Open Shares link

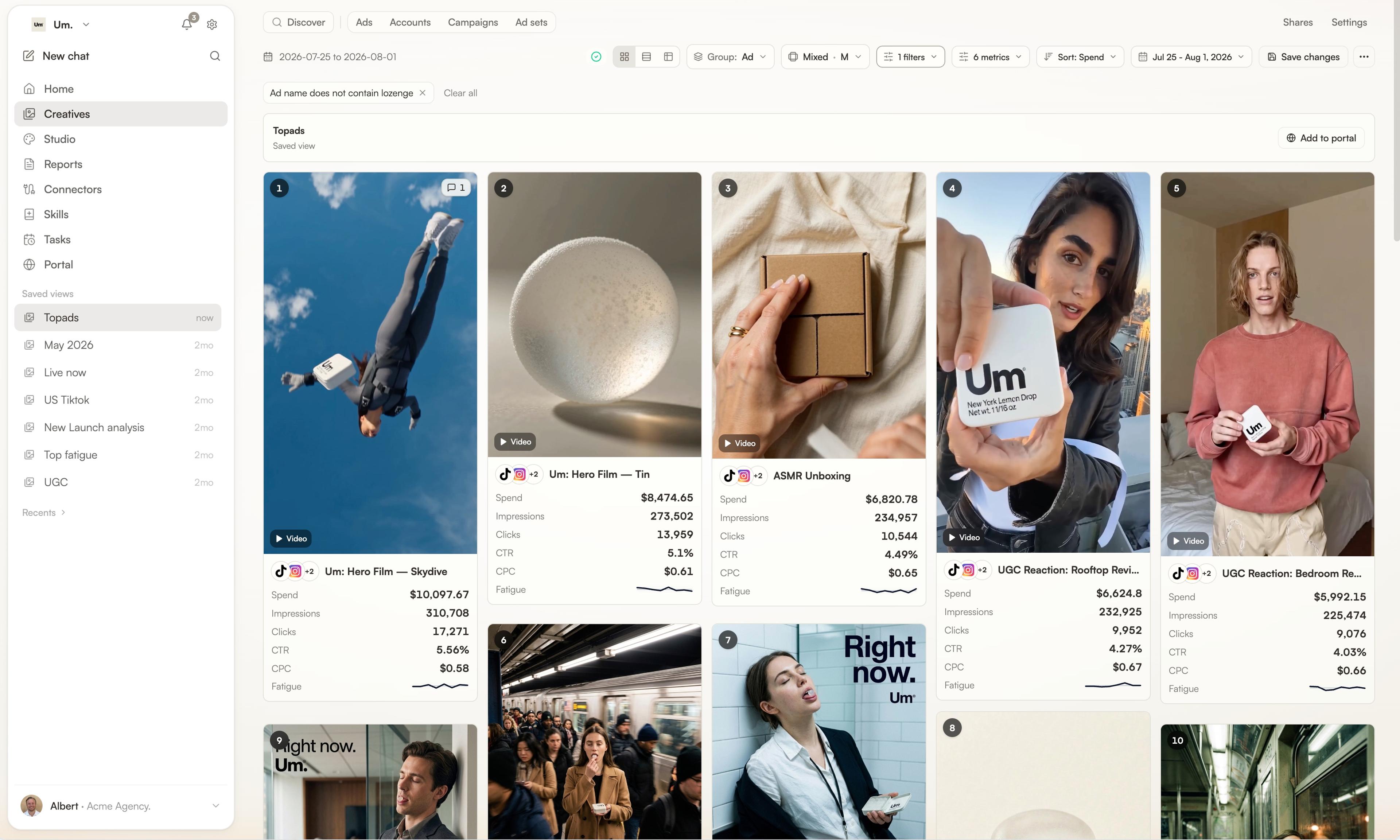(x=1297, y=22)
